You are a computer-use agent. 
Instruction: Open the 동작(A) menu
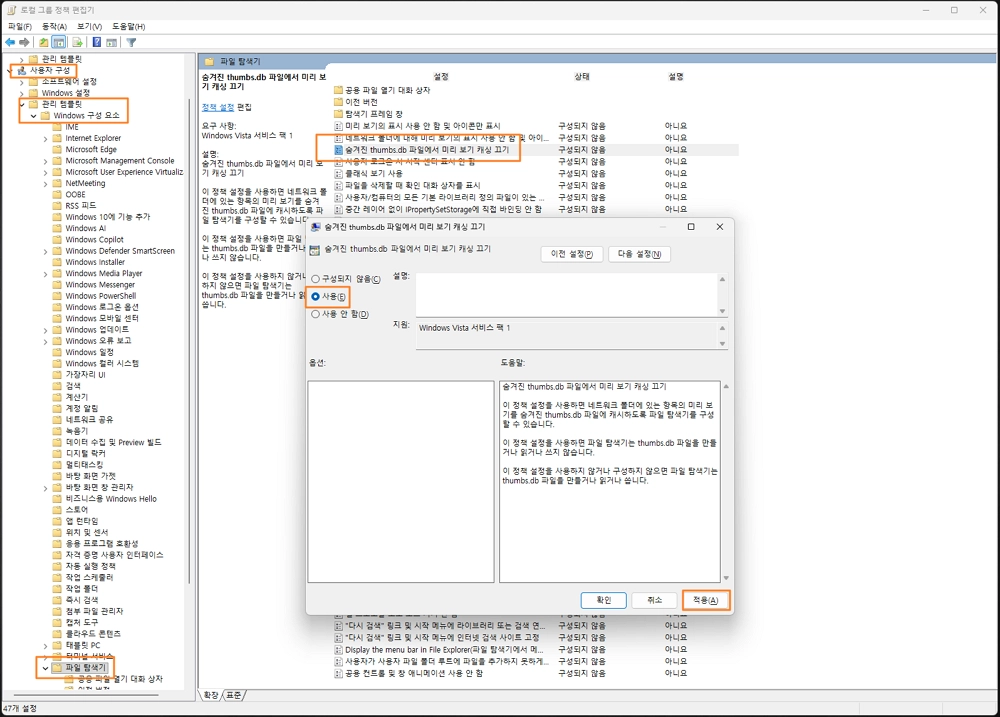point(53,26)
